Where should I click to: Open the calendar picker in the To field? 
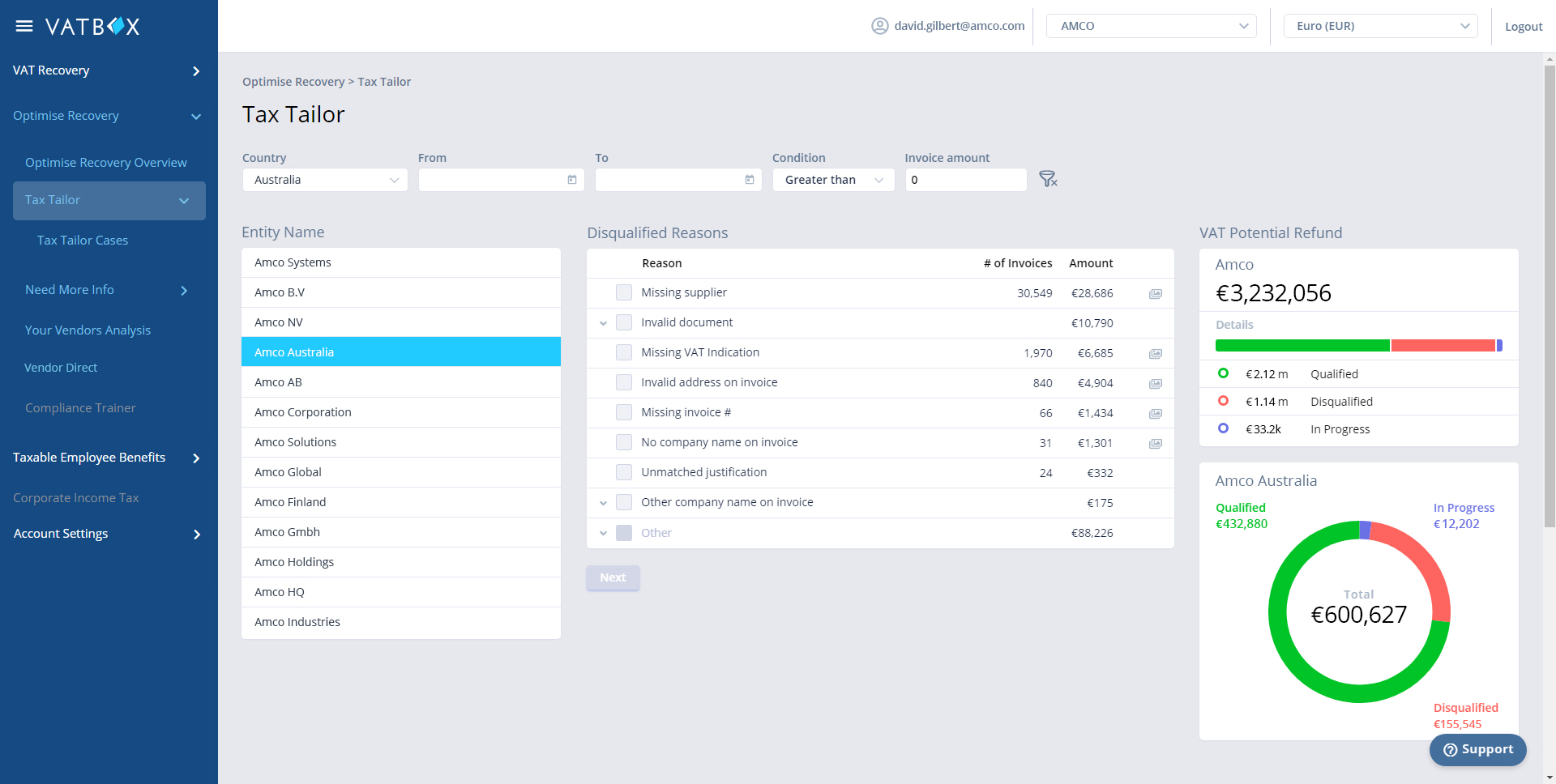point(750,179)
